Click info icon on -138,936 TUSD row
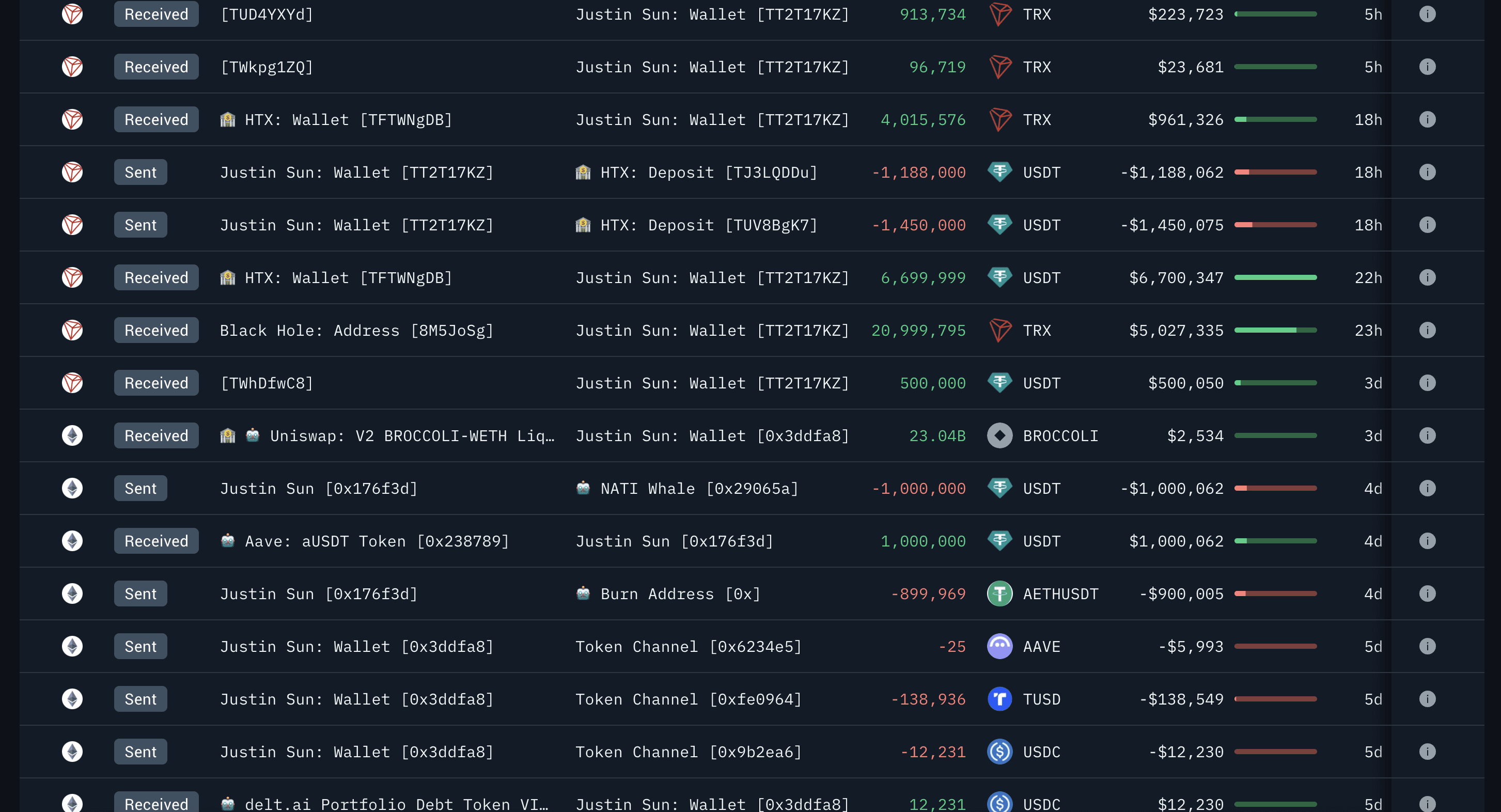Viewport: 1501px width, 812px height. [x=1427, y=699]
